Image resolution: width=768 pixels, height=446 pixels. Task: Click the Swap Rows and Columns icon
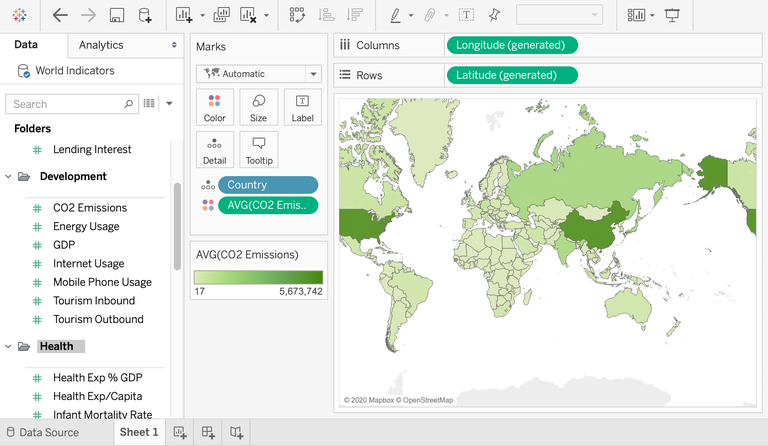[x=297, y=15]
